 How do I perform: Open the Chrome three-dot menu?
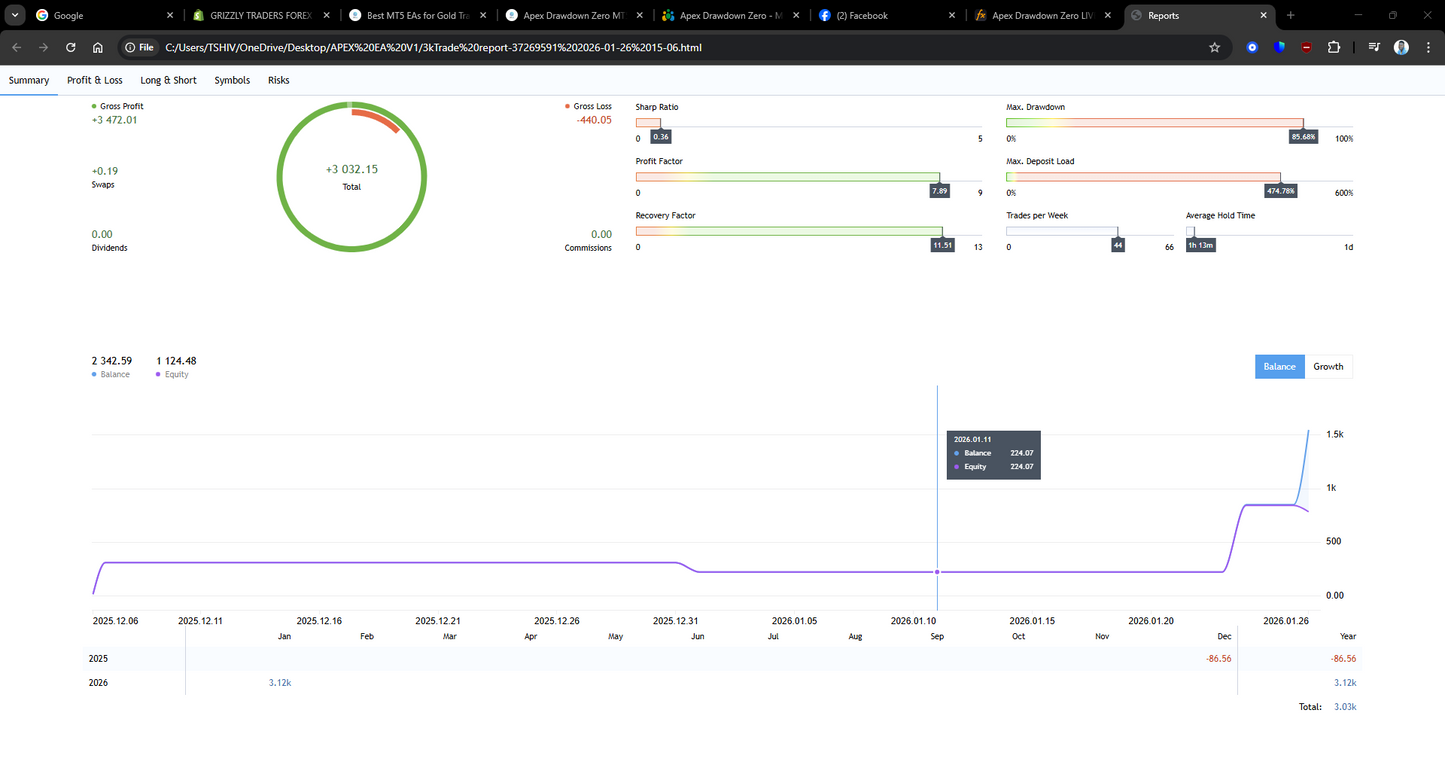click(x=1427, y=47)
